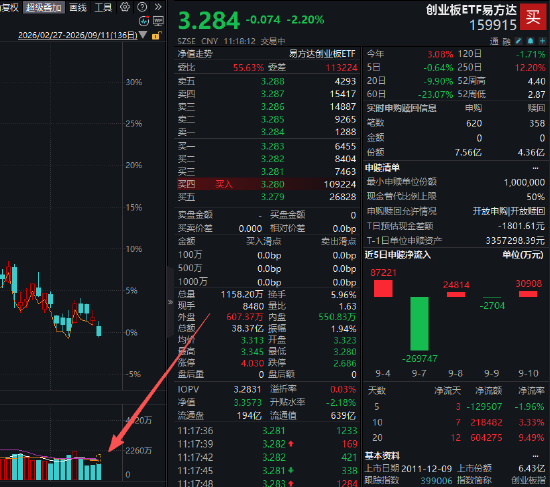The height and width of the screenshot is (487, 550).
Task: Click the 9-4 red inflow bar 87221
Action: [x=383, y=288]
